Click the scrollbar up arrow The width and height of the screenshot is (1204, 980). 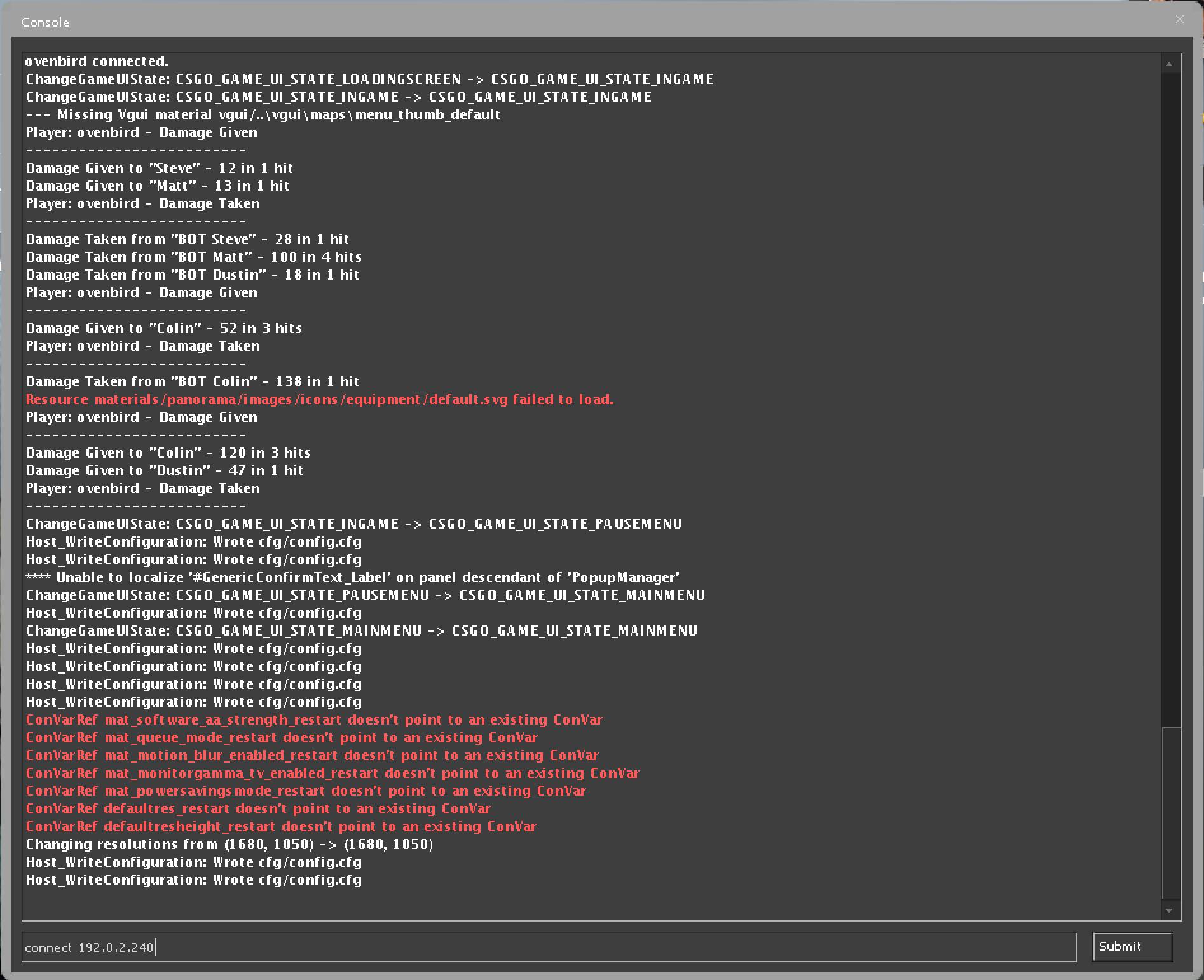[x=1168, y=62]
